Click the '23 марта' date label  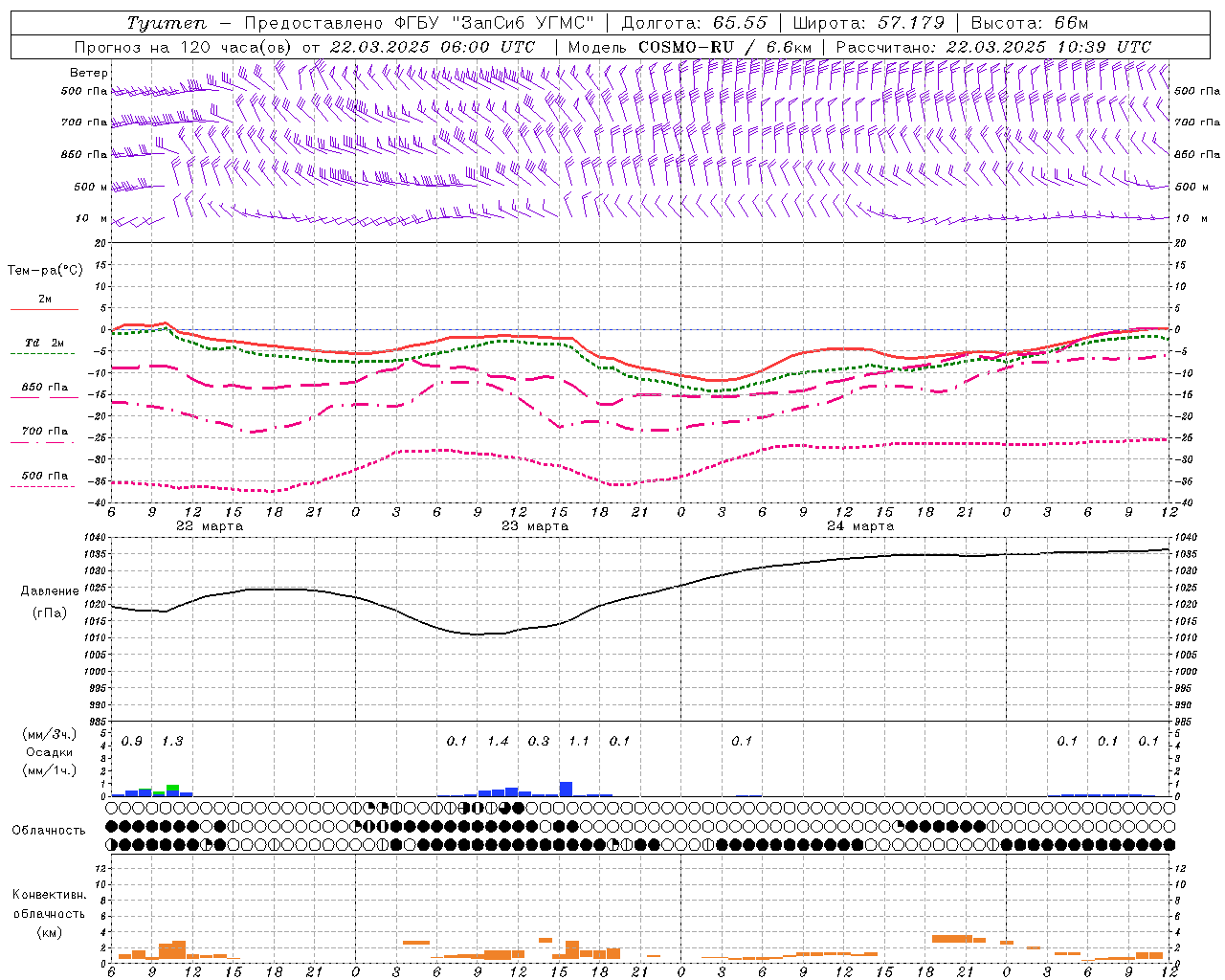[x=535, y=526]
